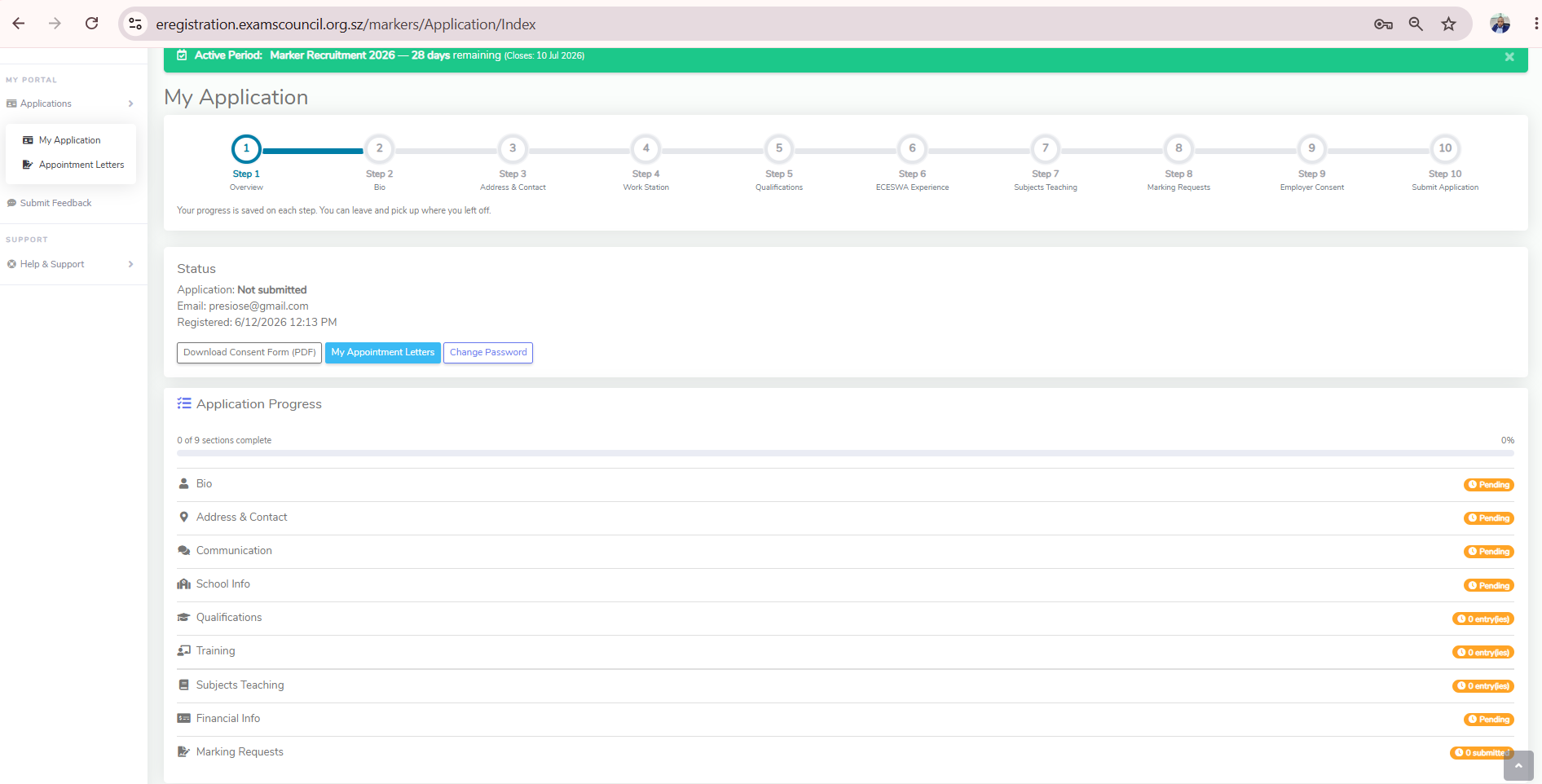This screenshot has width=1542, height=784.
Task: Click the Qualifications graduation cap icon
Action: 184,618
